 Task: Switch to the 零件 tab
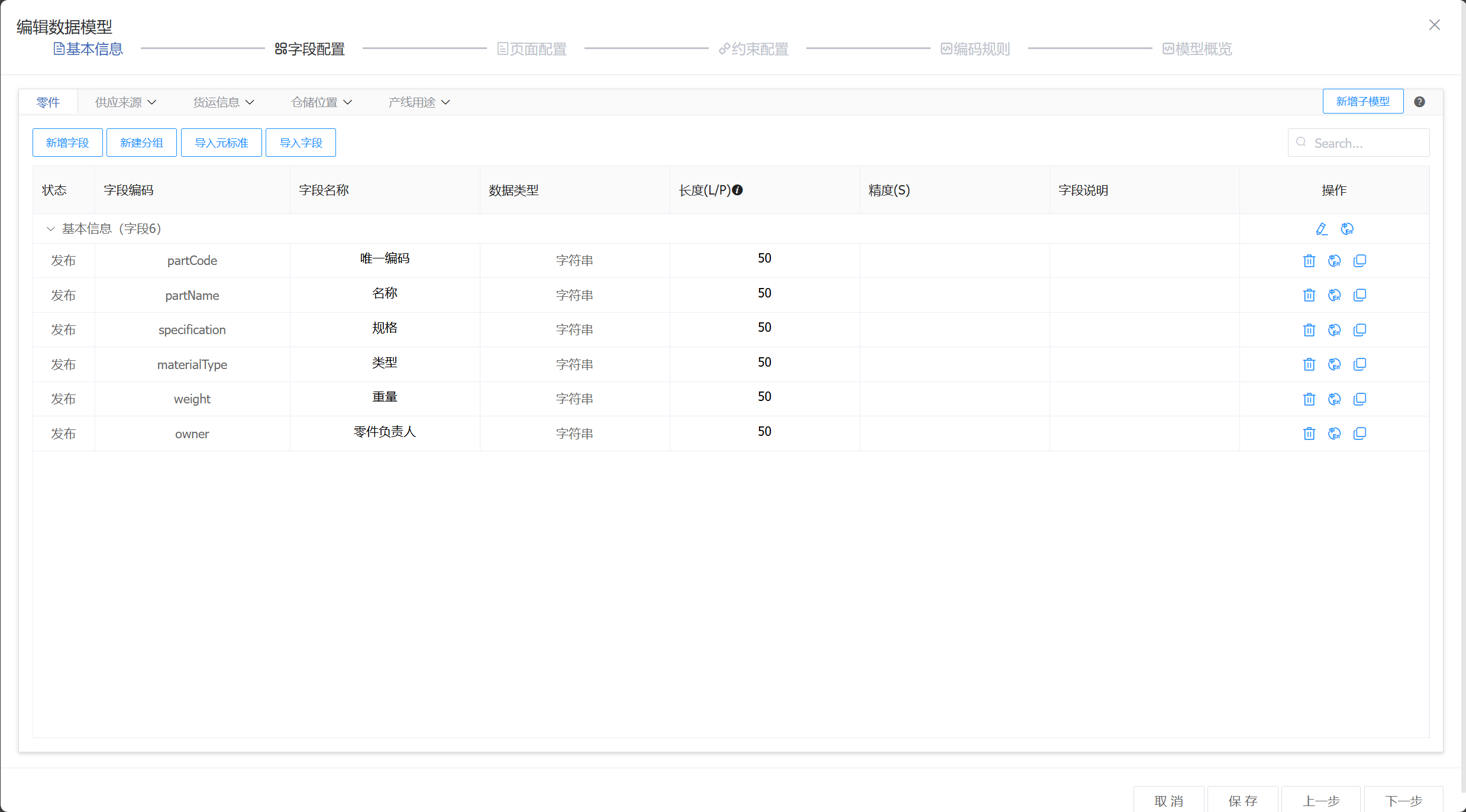click(x=48, y=102)
